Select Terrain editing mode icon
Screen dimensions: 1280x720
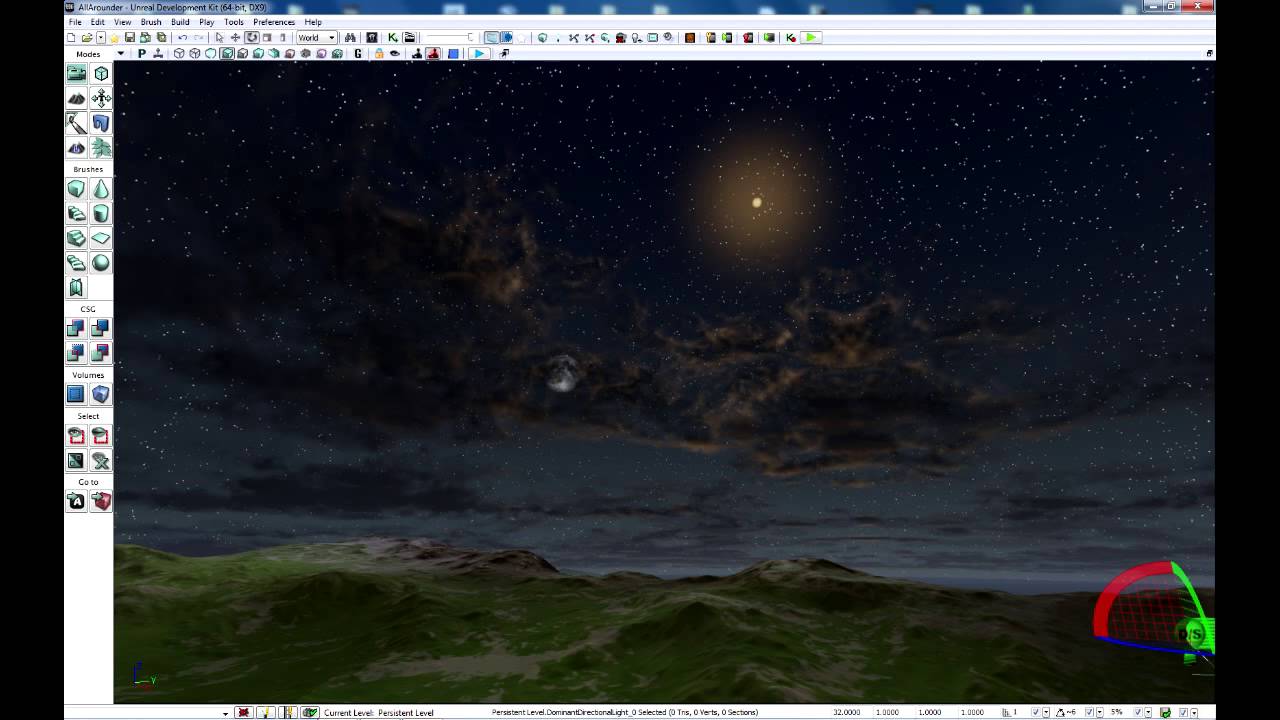[x=76, y=98]
